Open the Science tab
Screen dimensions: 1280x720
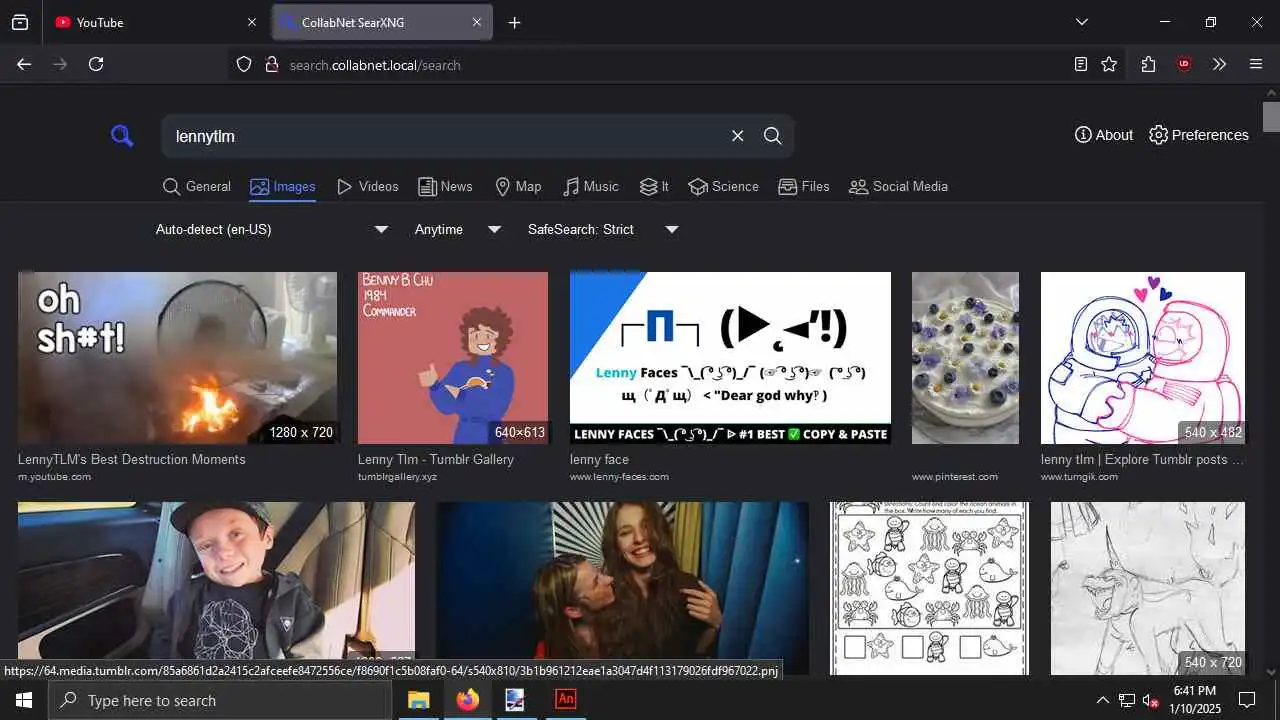tap(724, 187)
